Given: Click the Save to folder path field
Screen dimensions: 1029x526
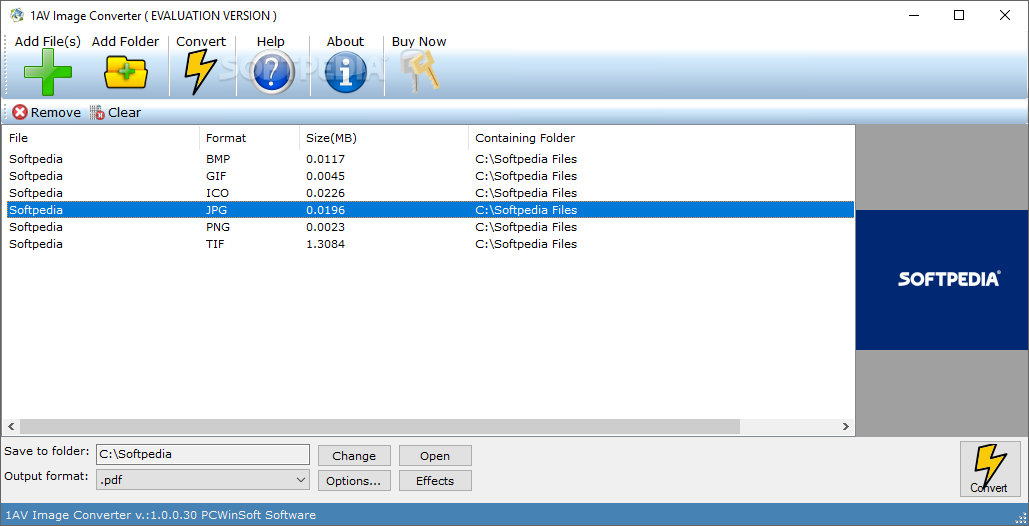Looking at the screenshot, I should [x=203, y=454].
